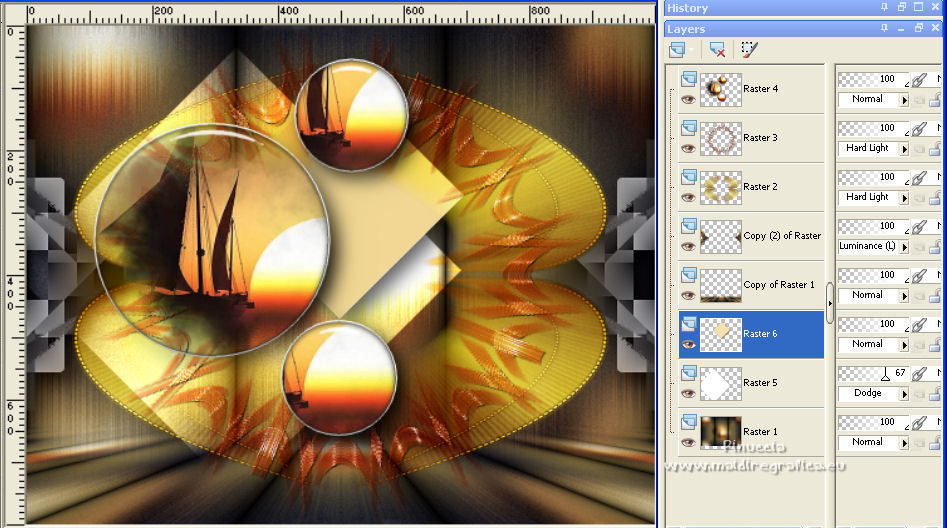Open blend mode dropdown for Raster 6
947x528 pixels.
(904, 345)
